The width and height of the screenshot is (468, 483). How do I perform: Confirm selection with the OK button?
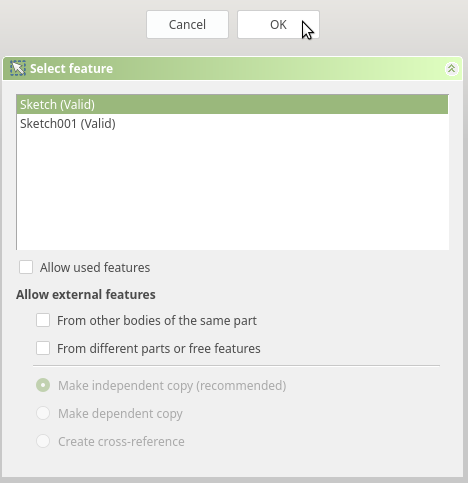pos(278,25)
